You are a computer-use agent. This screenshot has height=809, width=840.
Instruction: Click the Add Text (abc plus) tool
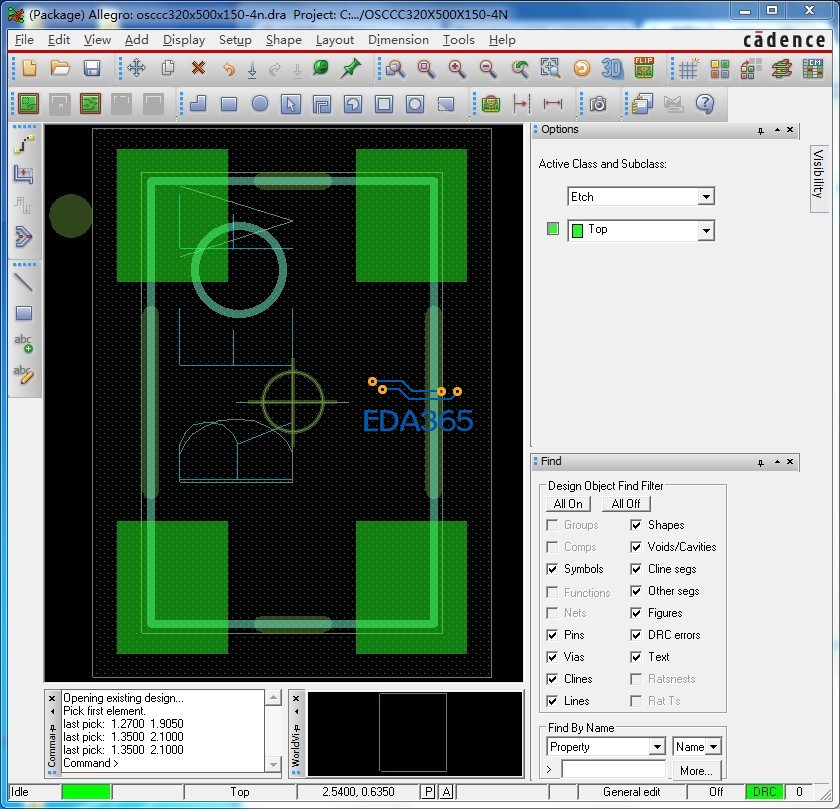23,344
